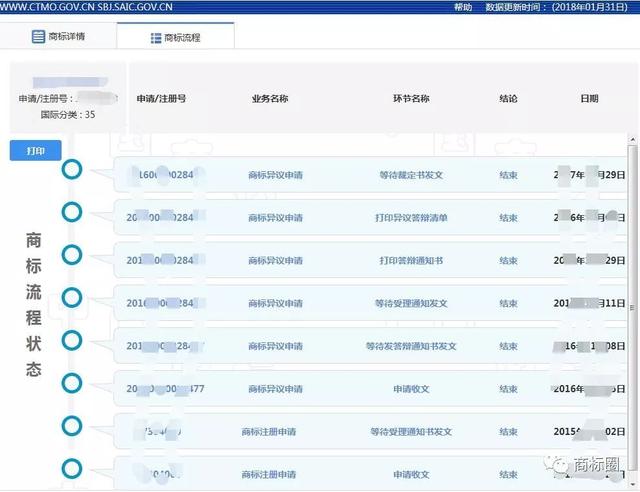Click timeline circle for 等待发答辩通知书发文 row

point(72,341)
